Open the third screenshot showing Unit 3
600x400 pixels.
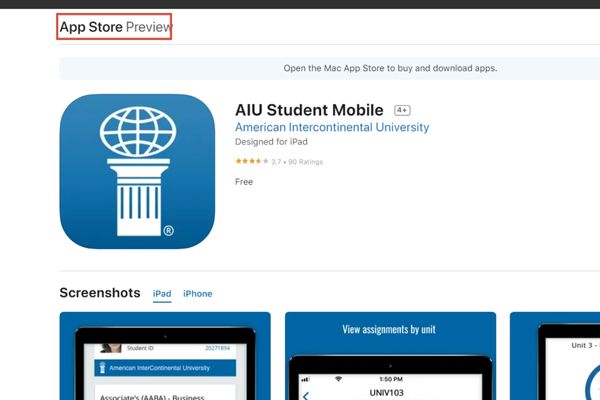pyautogui.click(x=555, y=356)
